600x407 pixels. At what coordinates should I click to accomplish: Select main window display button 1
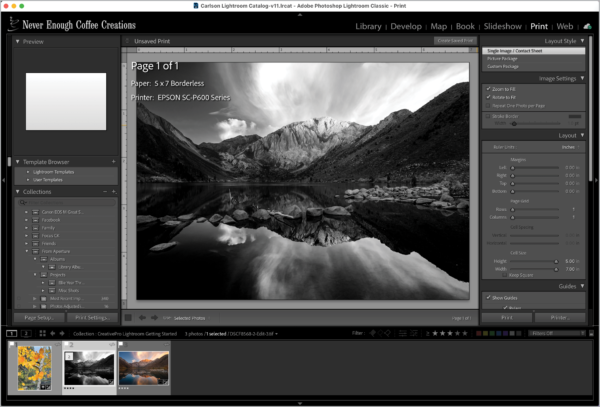12,334
